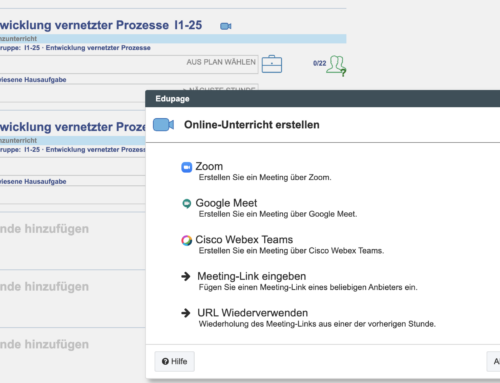Click the Edupage dialog title bar
Image resolution: width=500 pixels, height=383 pixels.
[323, 99]
